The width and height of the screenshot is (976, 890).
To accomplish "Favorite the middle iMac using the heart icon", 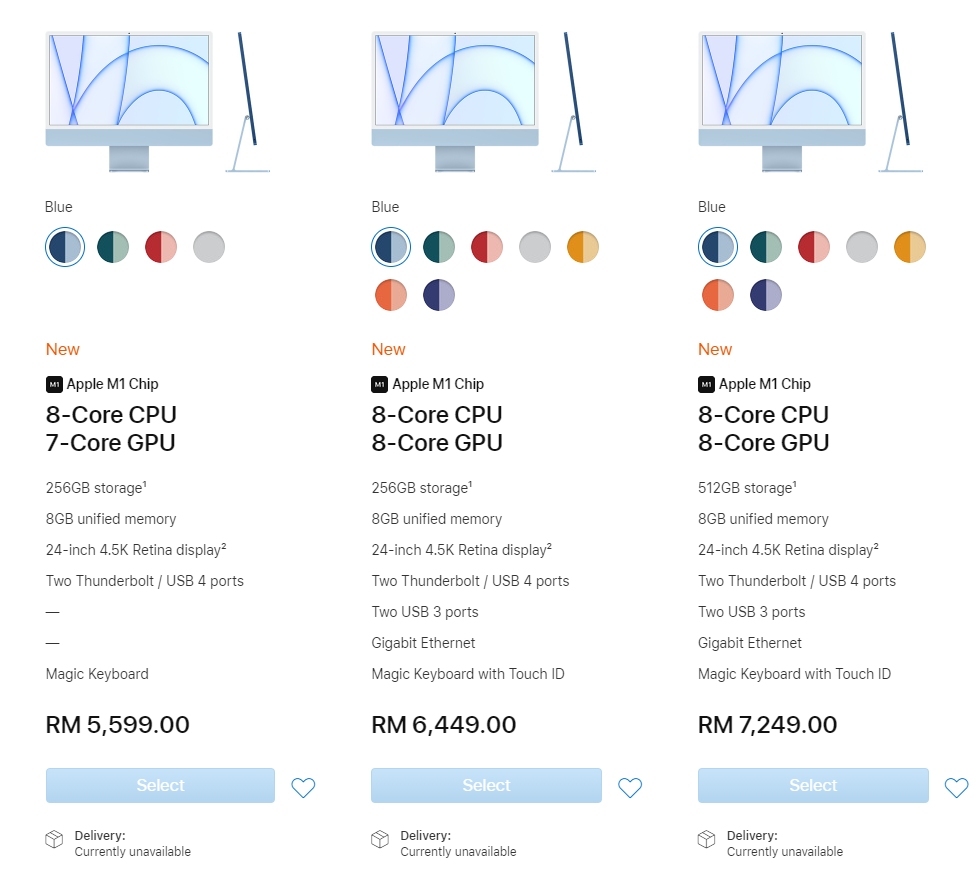I will click(x=630, y=786).
